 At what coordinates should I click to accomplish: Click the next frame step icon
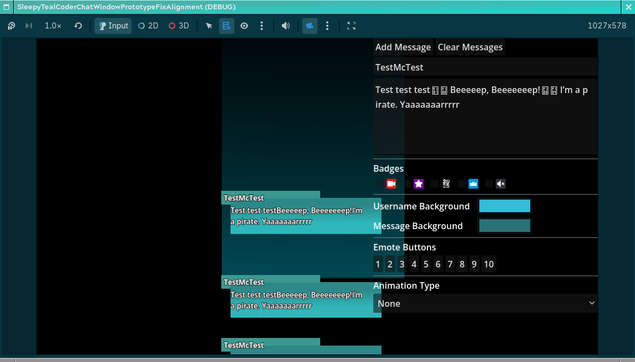(x=28, y=26)
